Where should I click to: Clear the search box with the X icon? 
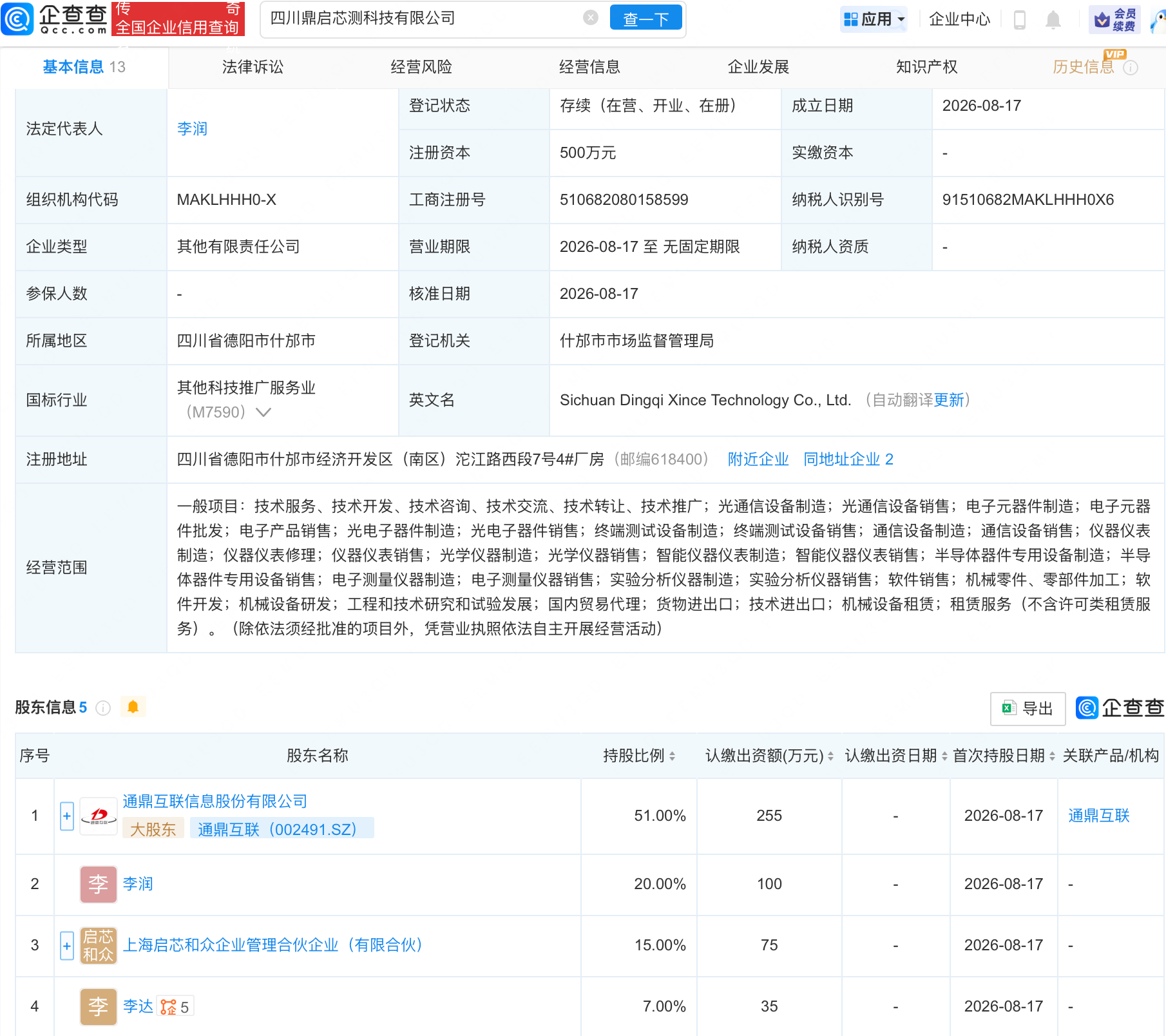point(590,18)
